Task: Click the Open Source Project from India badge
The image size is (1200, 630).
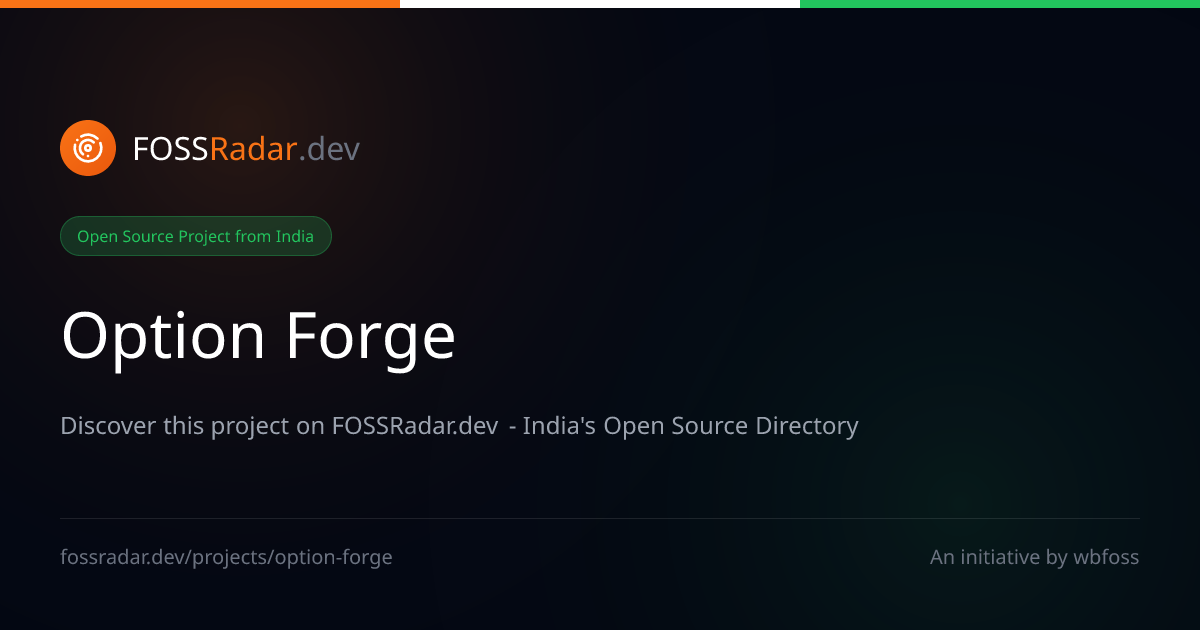Action: click(x=195, y=236)
